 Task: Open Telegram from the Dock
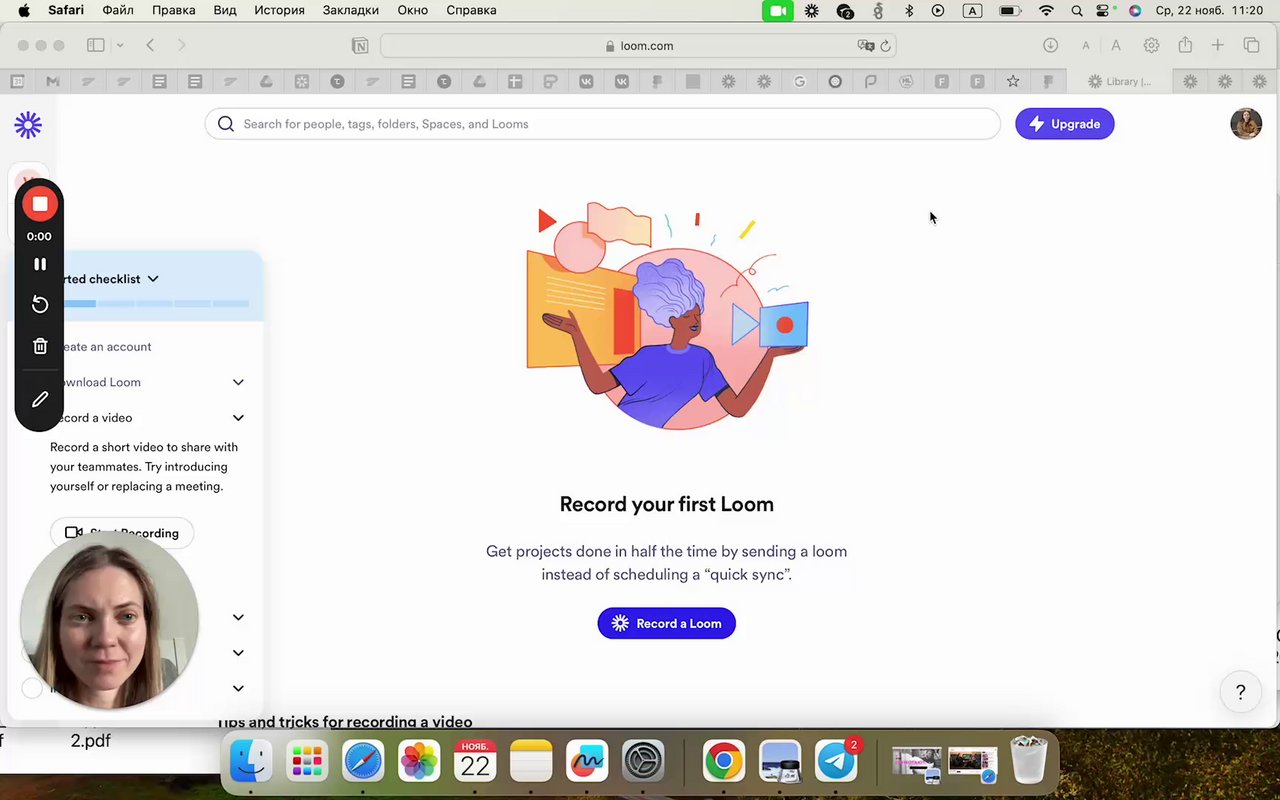point(836,762)
